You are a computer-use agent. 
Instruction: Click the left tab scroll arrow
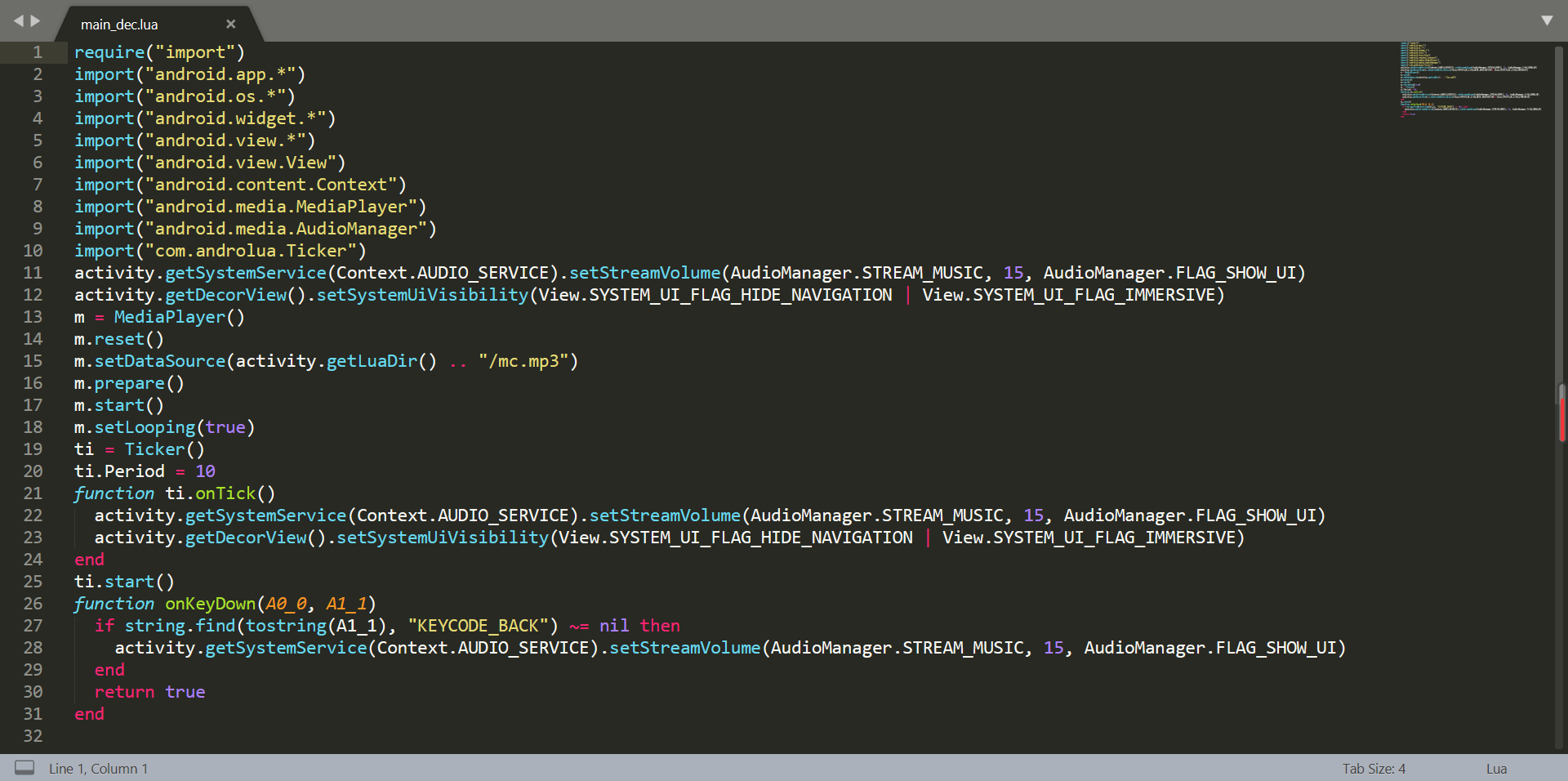[18, 20]
